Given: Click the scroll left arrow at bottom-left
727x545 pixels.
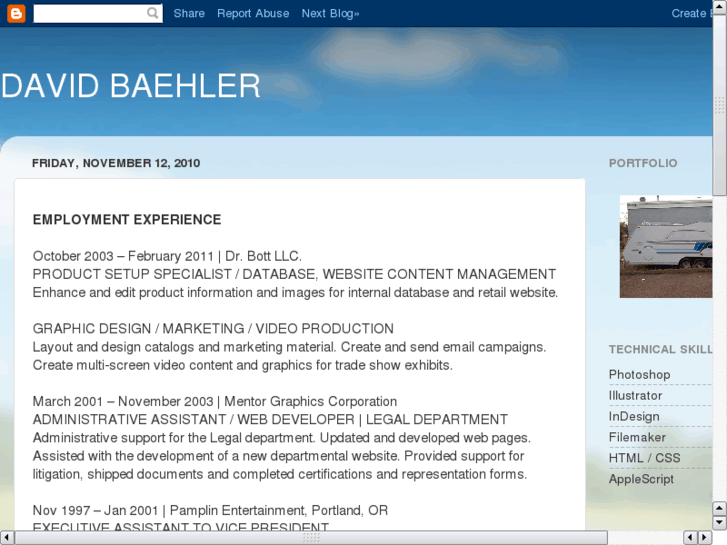Looking at the screenshot, I should click(6, 538).
